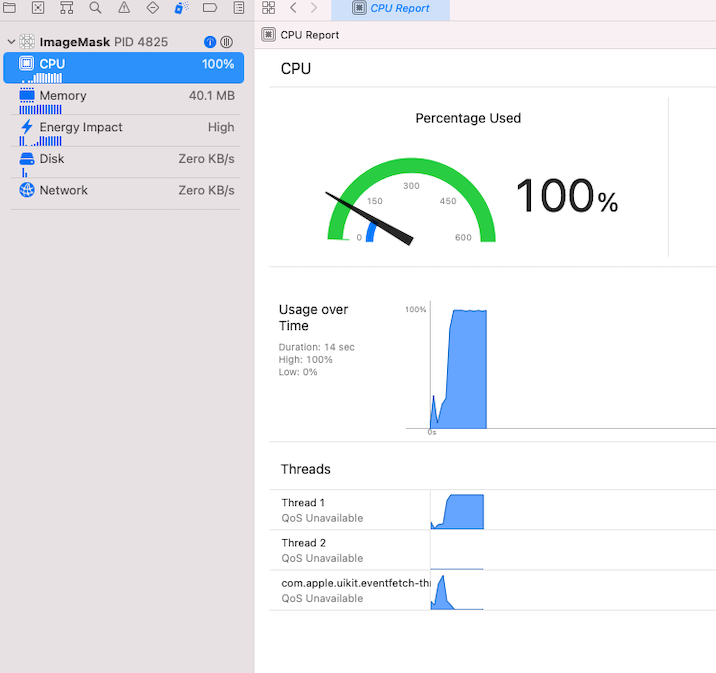Click the High: 100% label

coord(305,359)
